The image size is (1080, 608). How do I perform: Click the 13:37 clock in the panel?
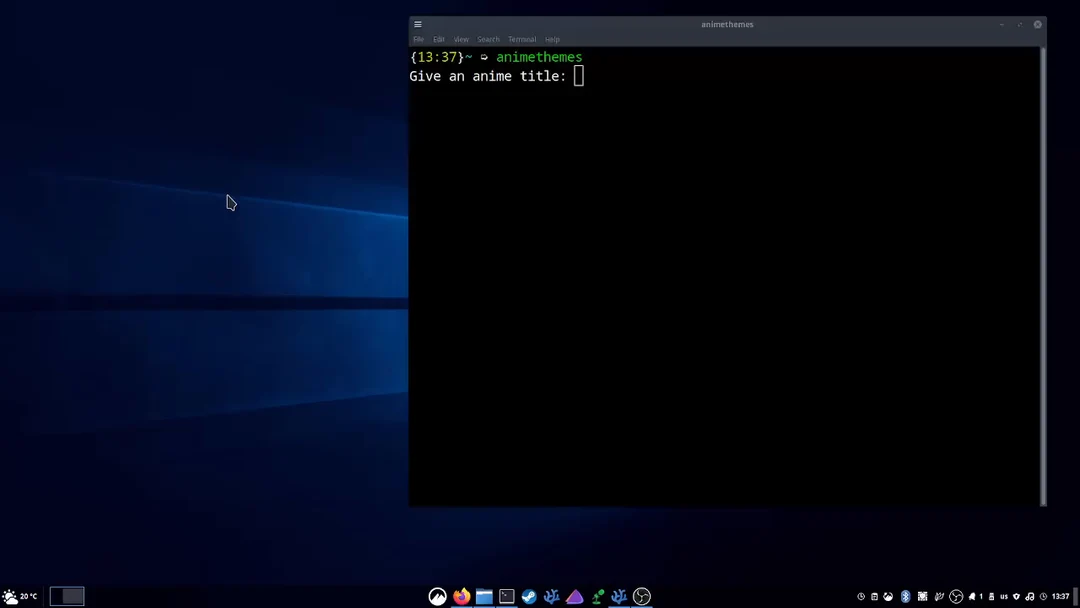coord(1061,596)
